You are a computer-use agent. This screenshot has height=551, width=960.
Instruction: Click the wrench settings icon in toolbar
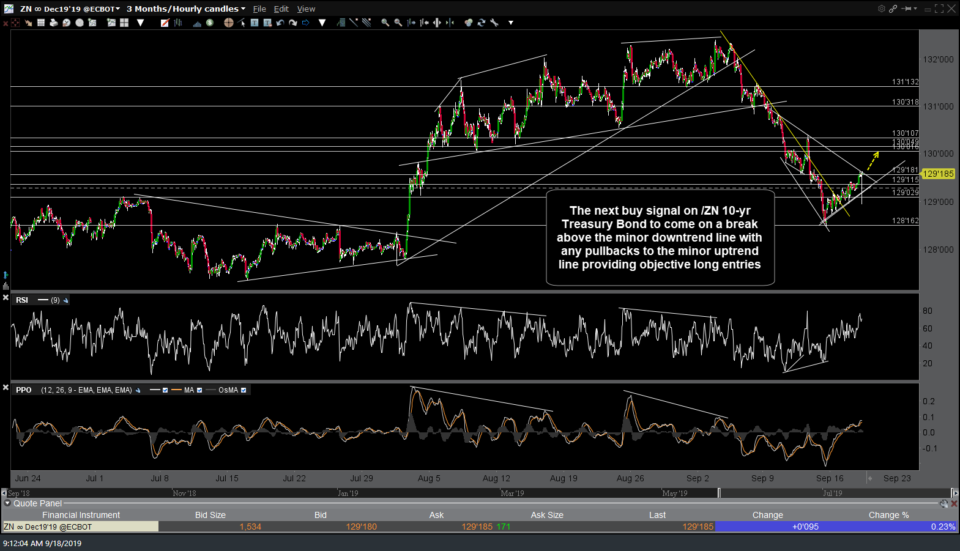493,23
